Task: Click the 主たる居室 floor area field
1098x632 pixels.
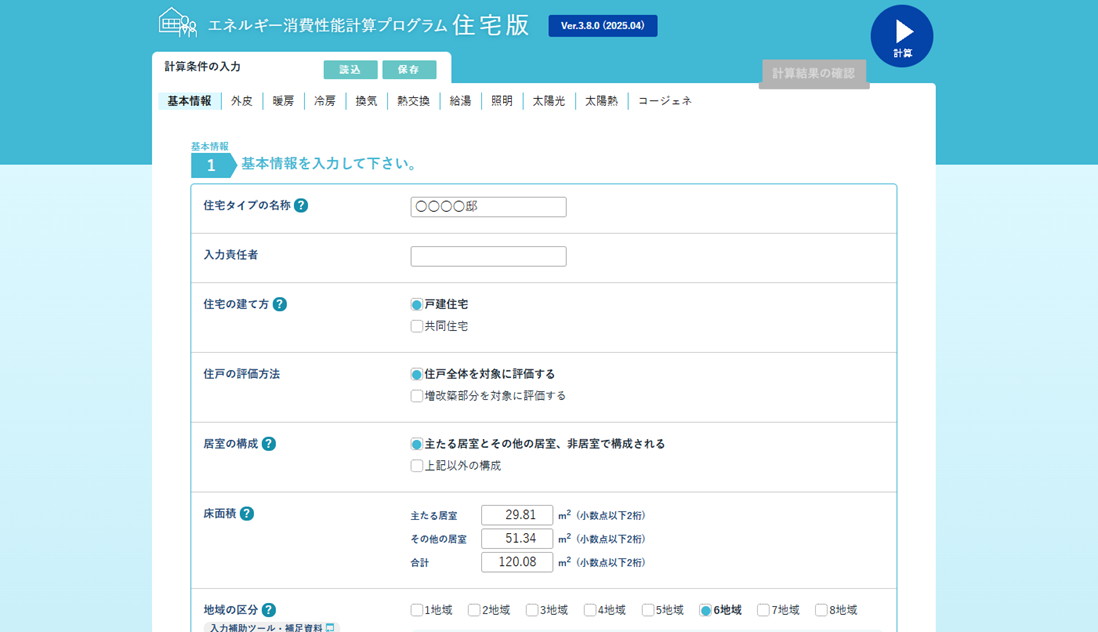Action: point(517,515)
